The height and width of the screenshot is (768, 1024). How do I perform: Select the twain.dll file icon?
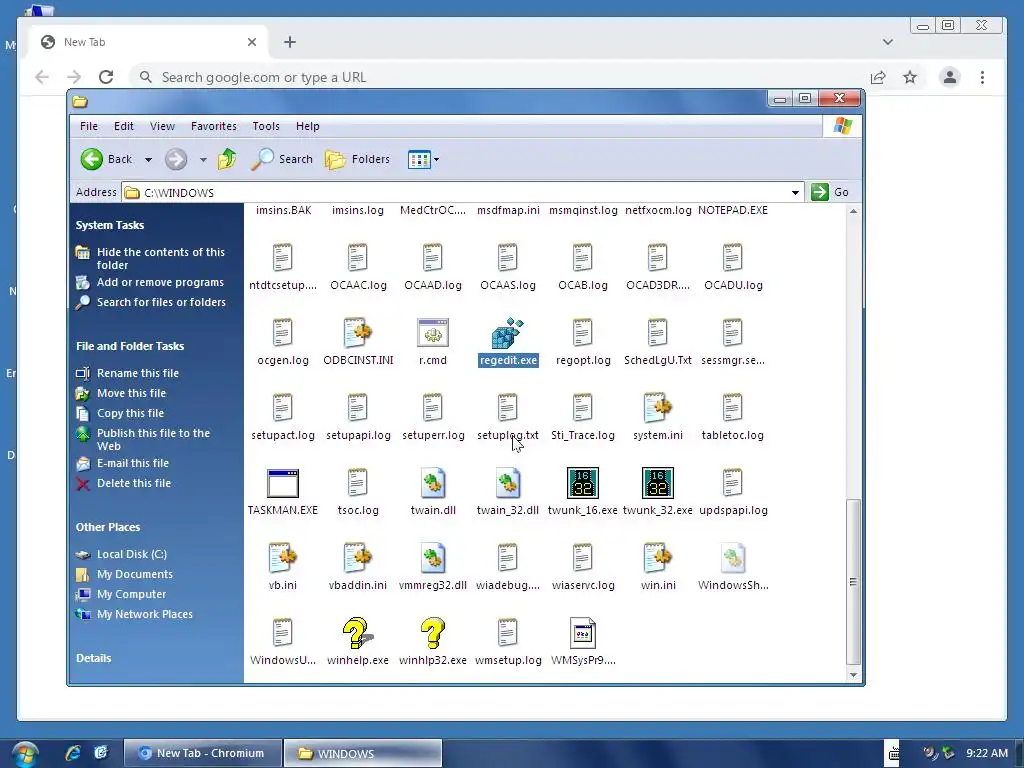[x=432, y=483]
